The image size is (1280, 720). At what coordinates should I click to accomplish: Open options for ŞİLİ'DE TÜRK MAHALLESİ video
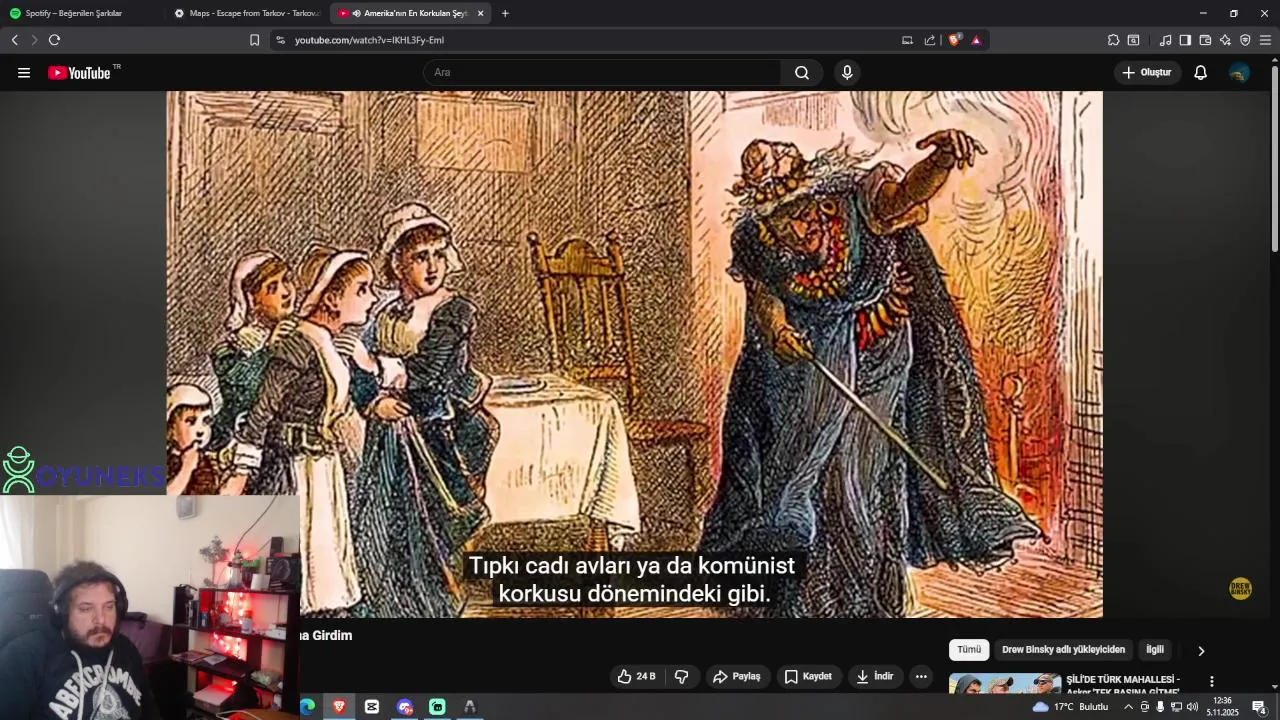point(1212,682)
